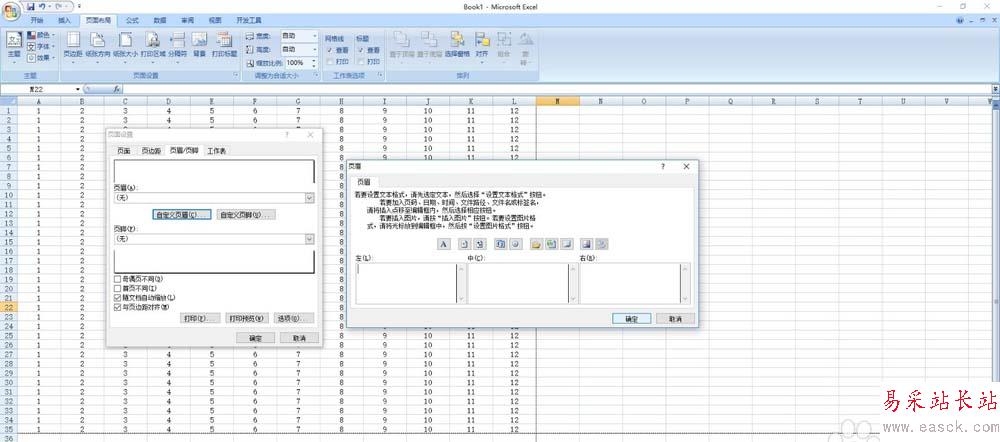Toggle scale with document checkbox (随文档自动缩放)

(117, 297)
